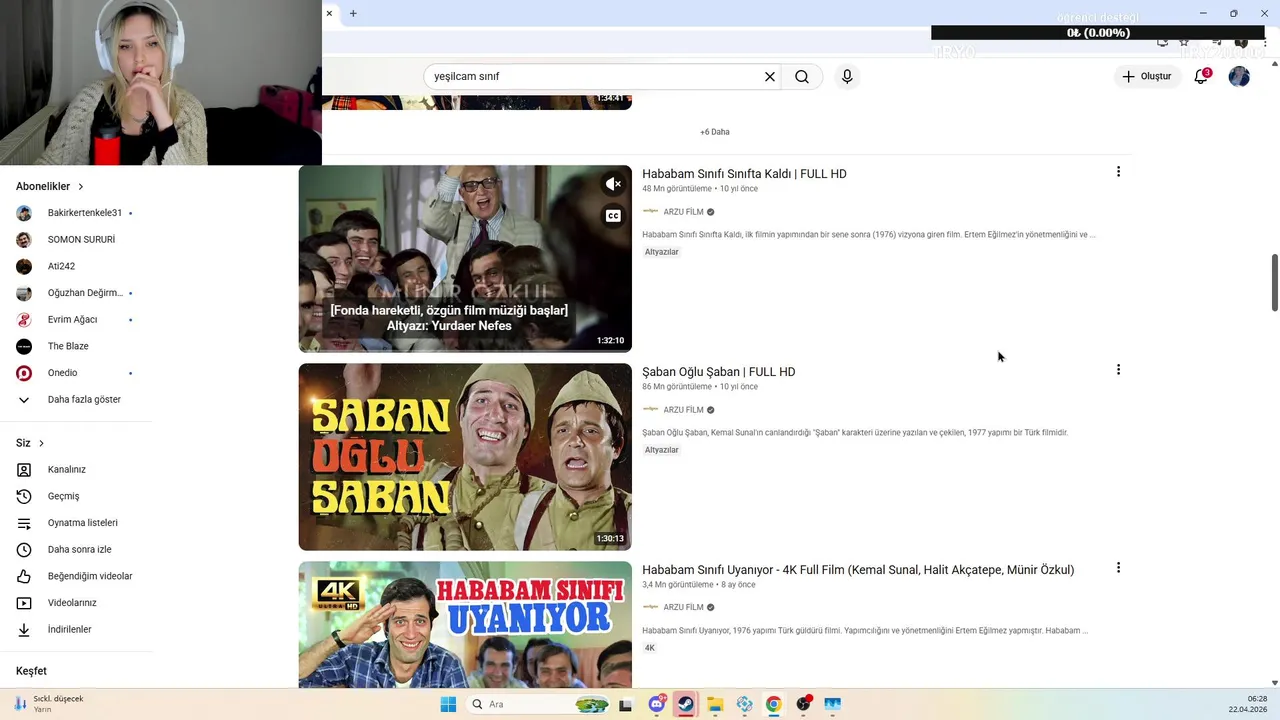1280x720 pixels.
Task: Open Google Chrome from the taskbar
Action: pyautogui.click(x=773, y=704)
